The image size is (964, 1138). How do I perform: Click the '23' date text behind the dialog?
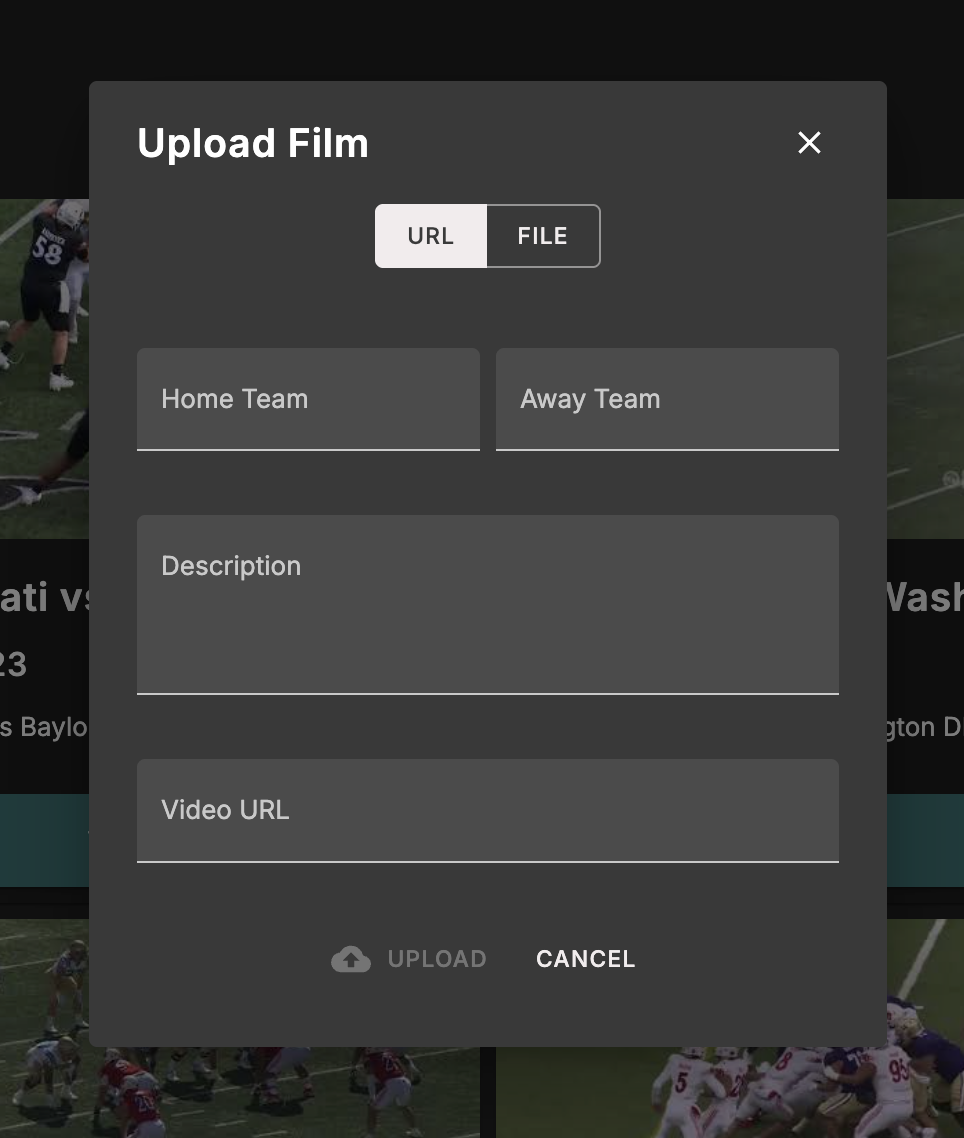16,663
